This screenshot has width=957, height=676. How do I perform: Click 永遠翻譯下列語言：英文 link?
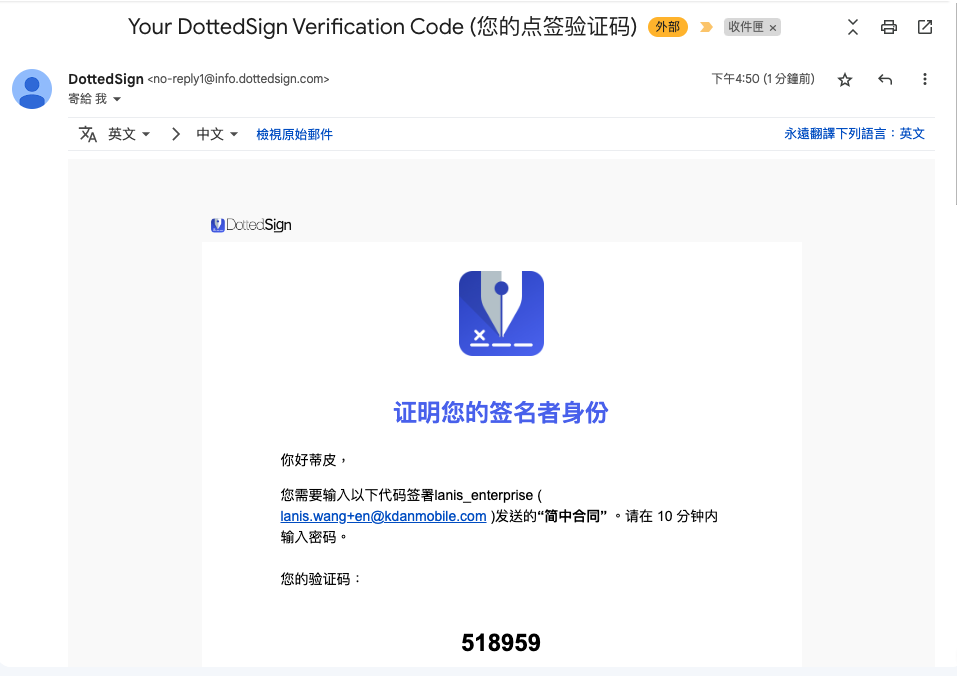pos(854,134)
